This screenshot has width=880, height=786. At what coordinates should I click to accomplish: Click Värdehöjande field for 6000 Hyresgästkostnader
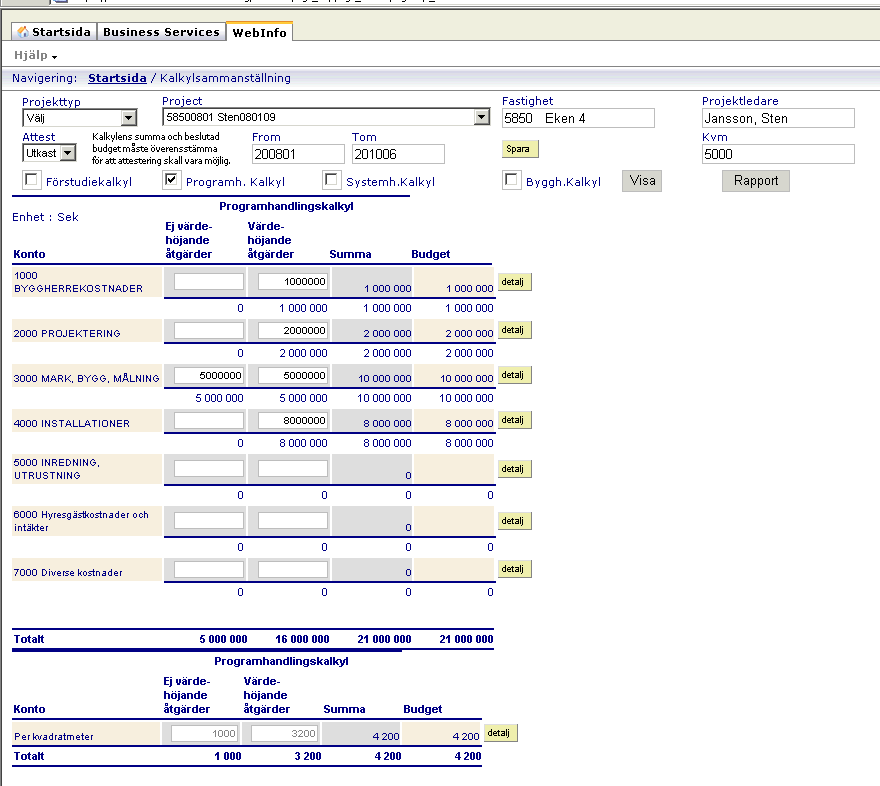tap(293, 521)
